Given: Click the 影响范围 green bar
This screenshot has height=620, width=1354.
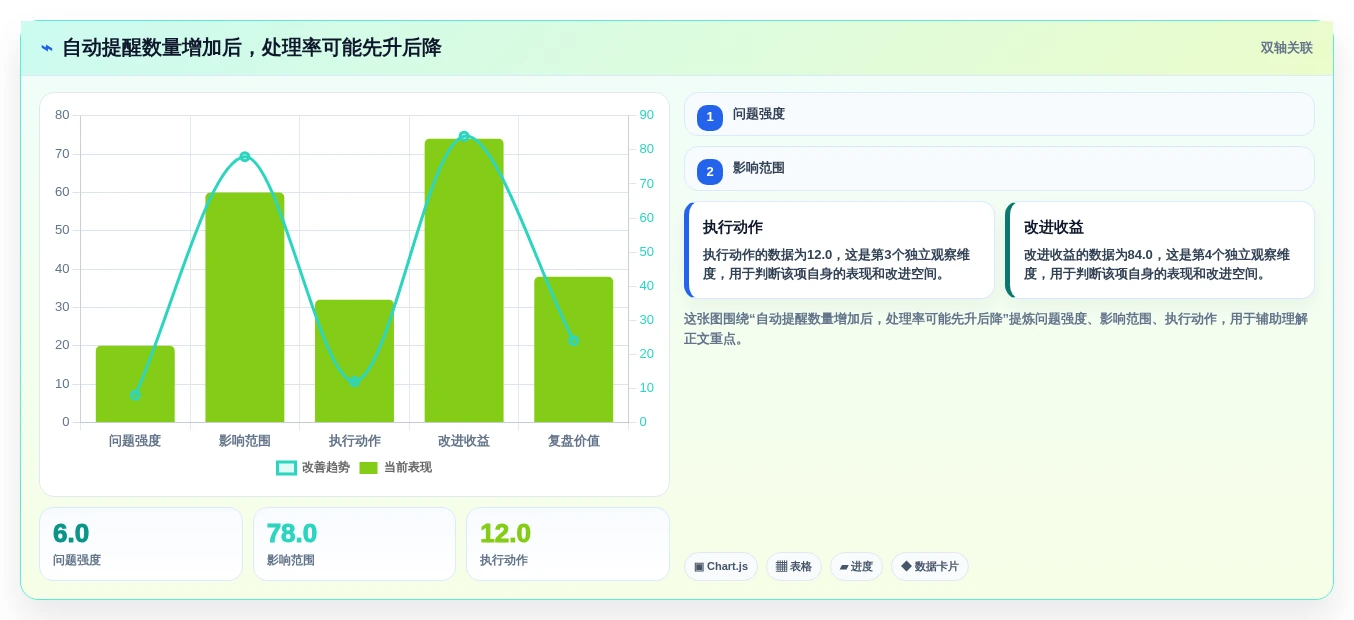Looking at the screenshot, I should (245, 307).
